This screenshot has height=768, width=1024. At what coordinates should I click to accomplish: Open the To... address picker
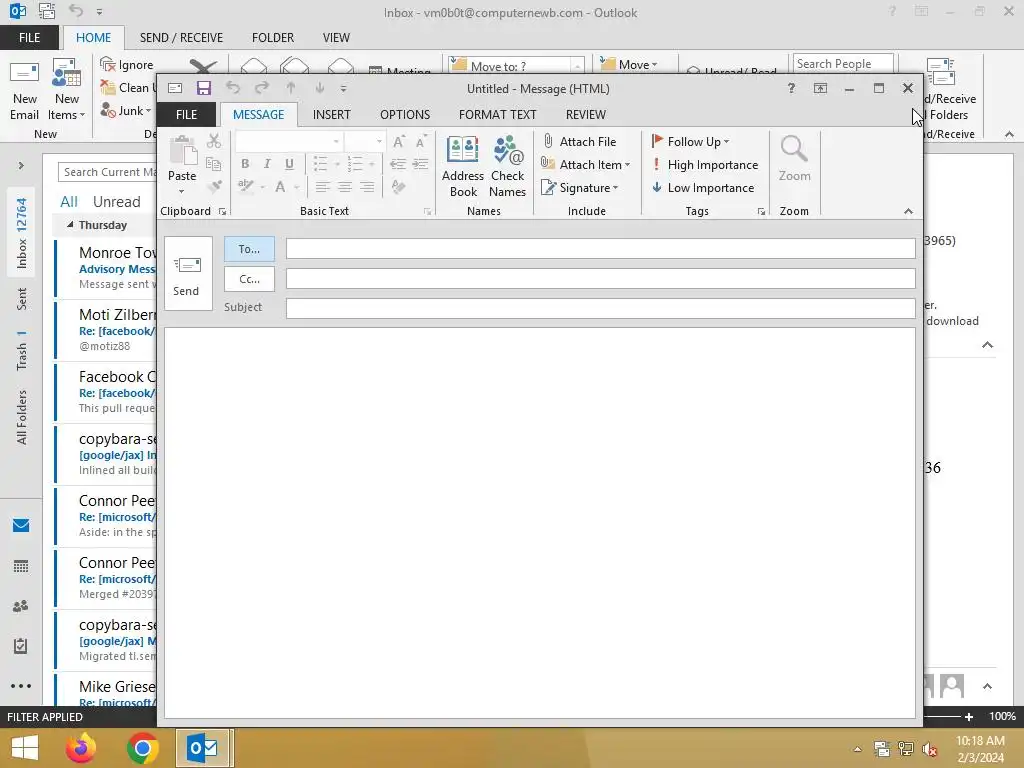249,249
